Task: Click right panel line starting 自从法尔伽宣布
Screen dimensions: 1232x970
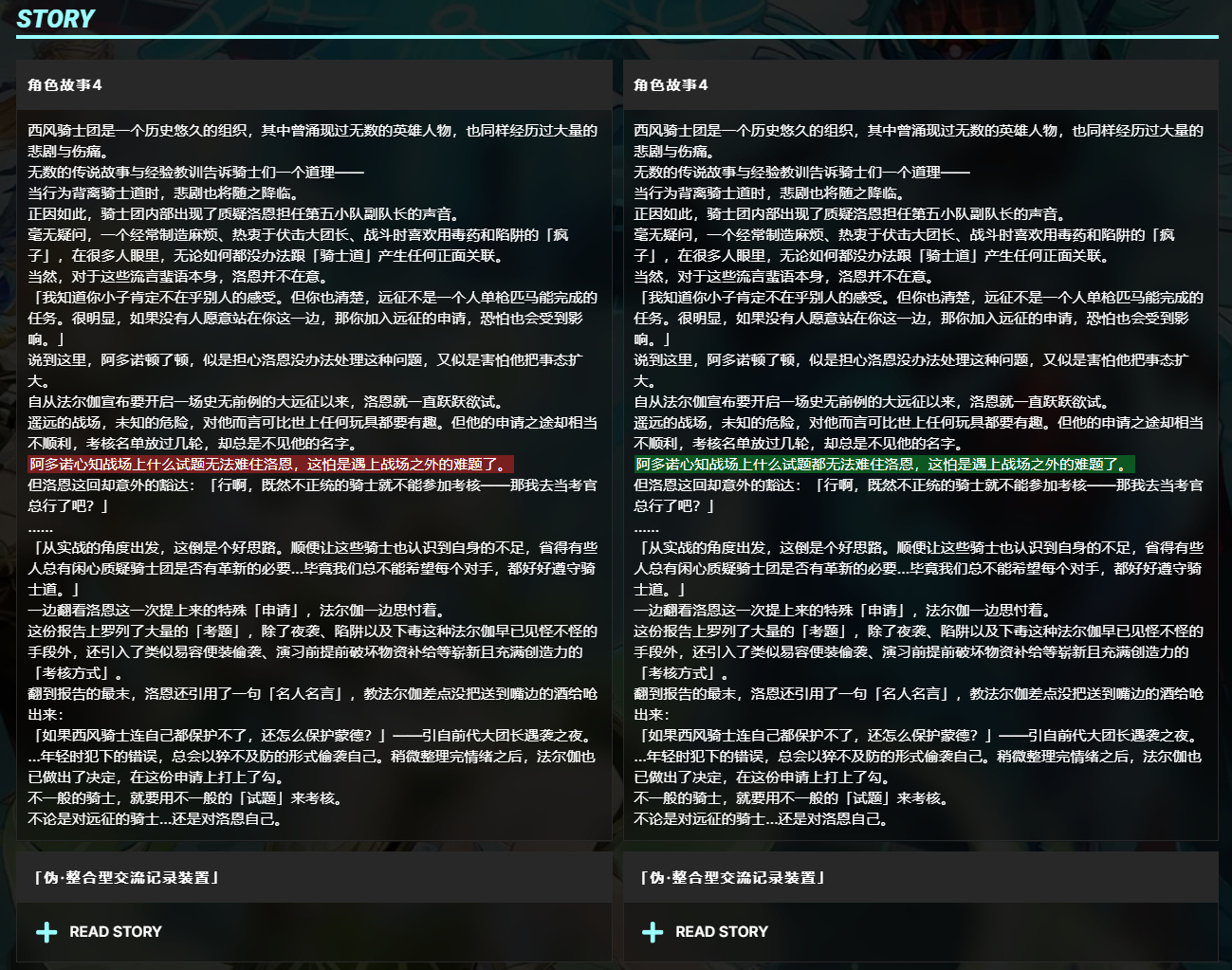Action: (x=873, y=402)
